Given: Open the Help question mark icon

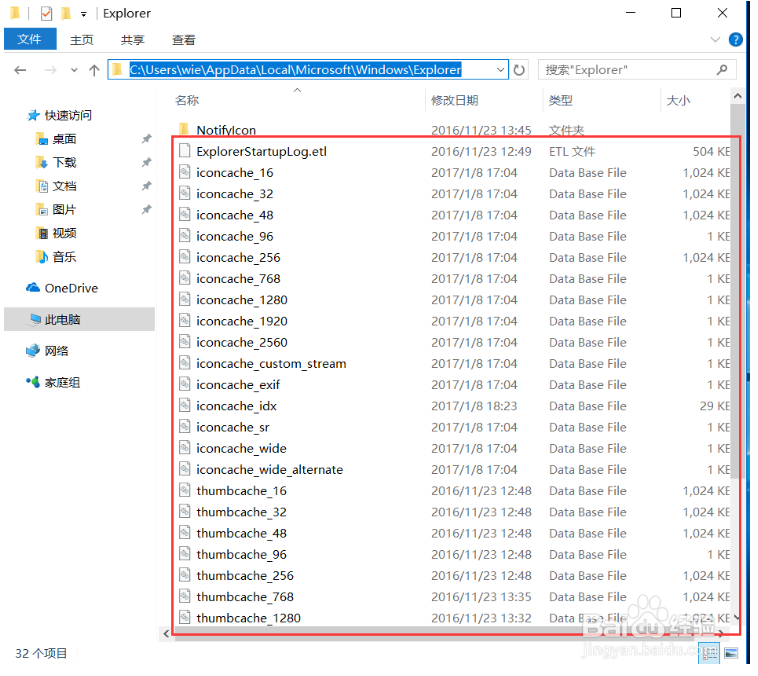Looking at the screenshot, I should pos(735,40).
